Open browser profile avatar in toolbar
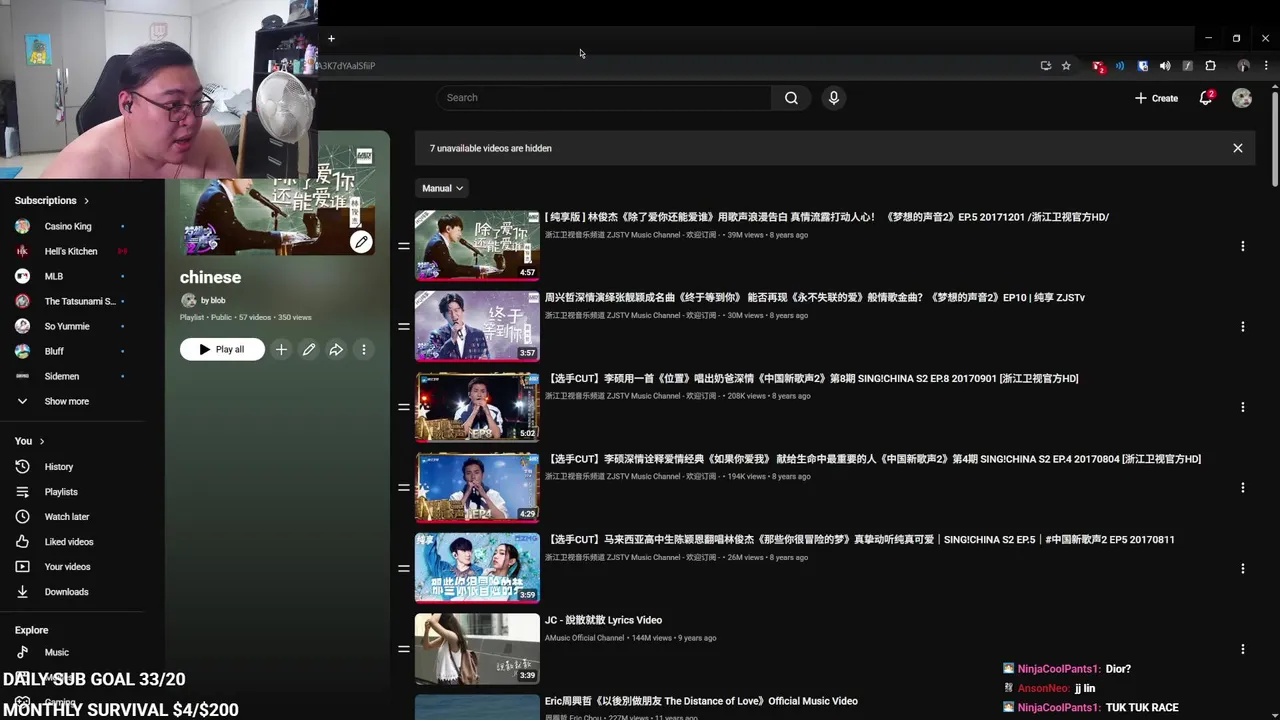This screenshot has width=1280, height=720. [x=1243, y=66]
